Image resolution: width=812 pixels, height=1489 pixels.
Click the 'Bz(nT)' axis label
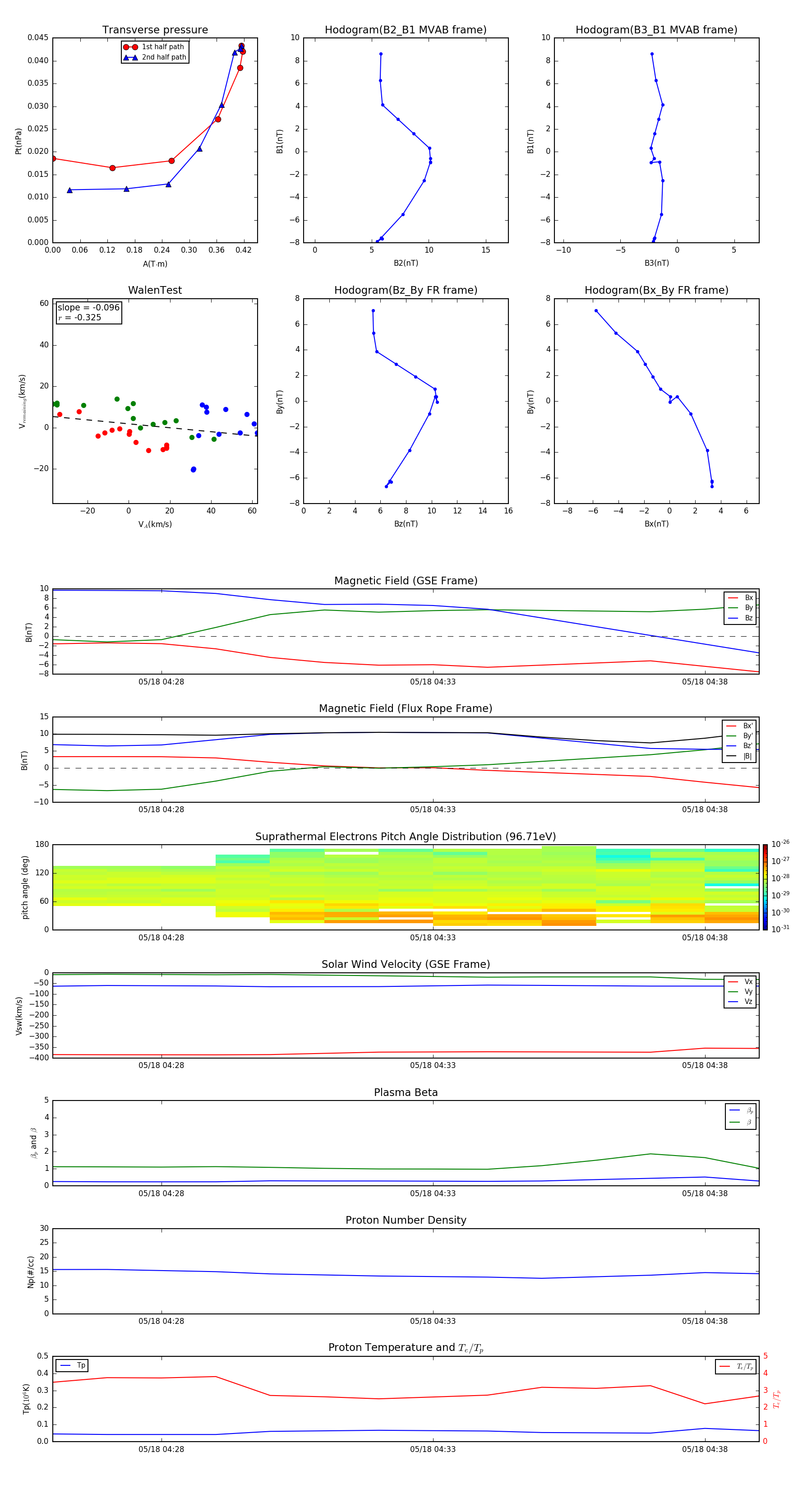(406, 524)
